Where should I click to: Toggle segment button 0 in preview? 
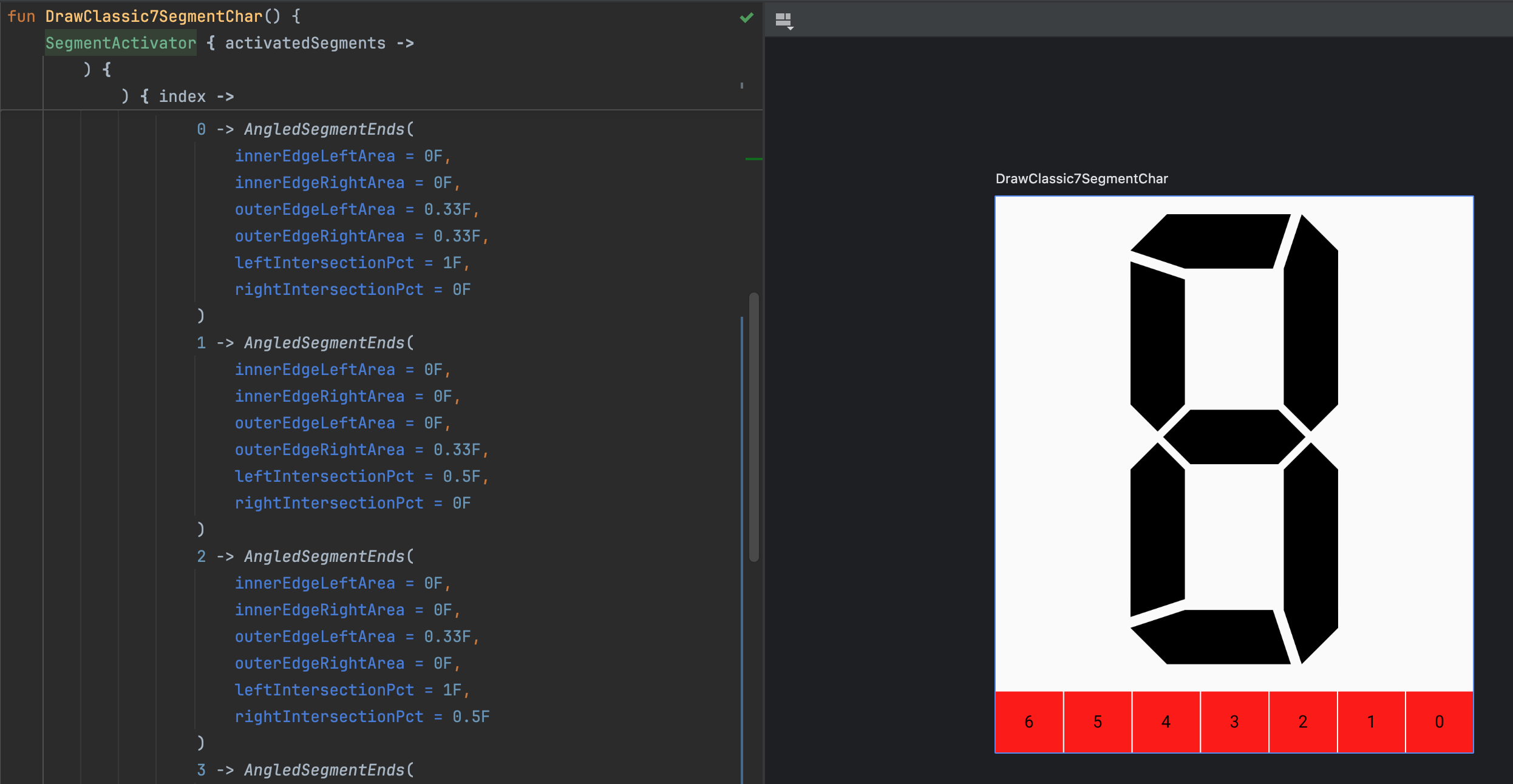click(x=1439, y=721)
